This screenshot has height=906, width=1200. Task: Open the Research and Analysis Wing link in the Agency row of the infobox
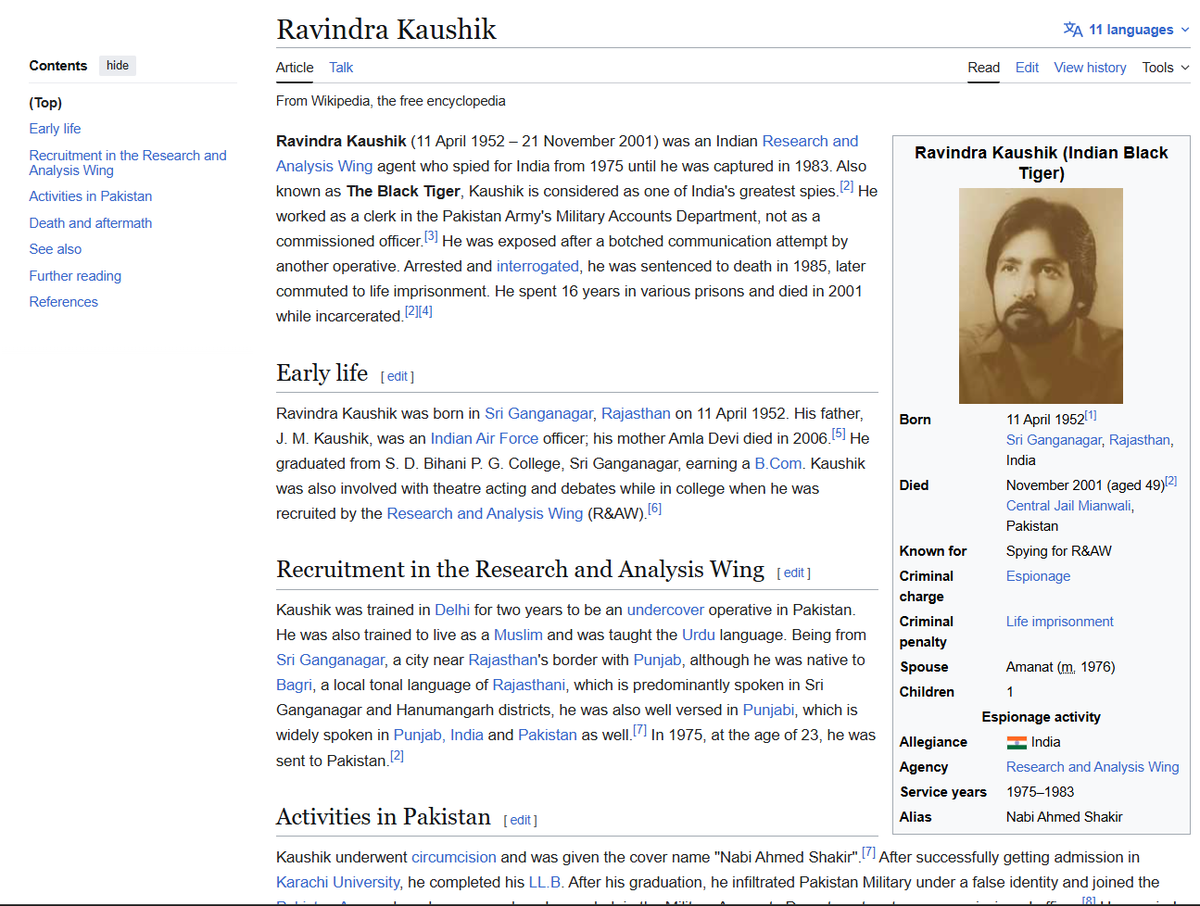coord(1092,768)
